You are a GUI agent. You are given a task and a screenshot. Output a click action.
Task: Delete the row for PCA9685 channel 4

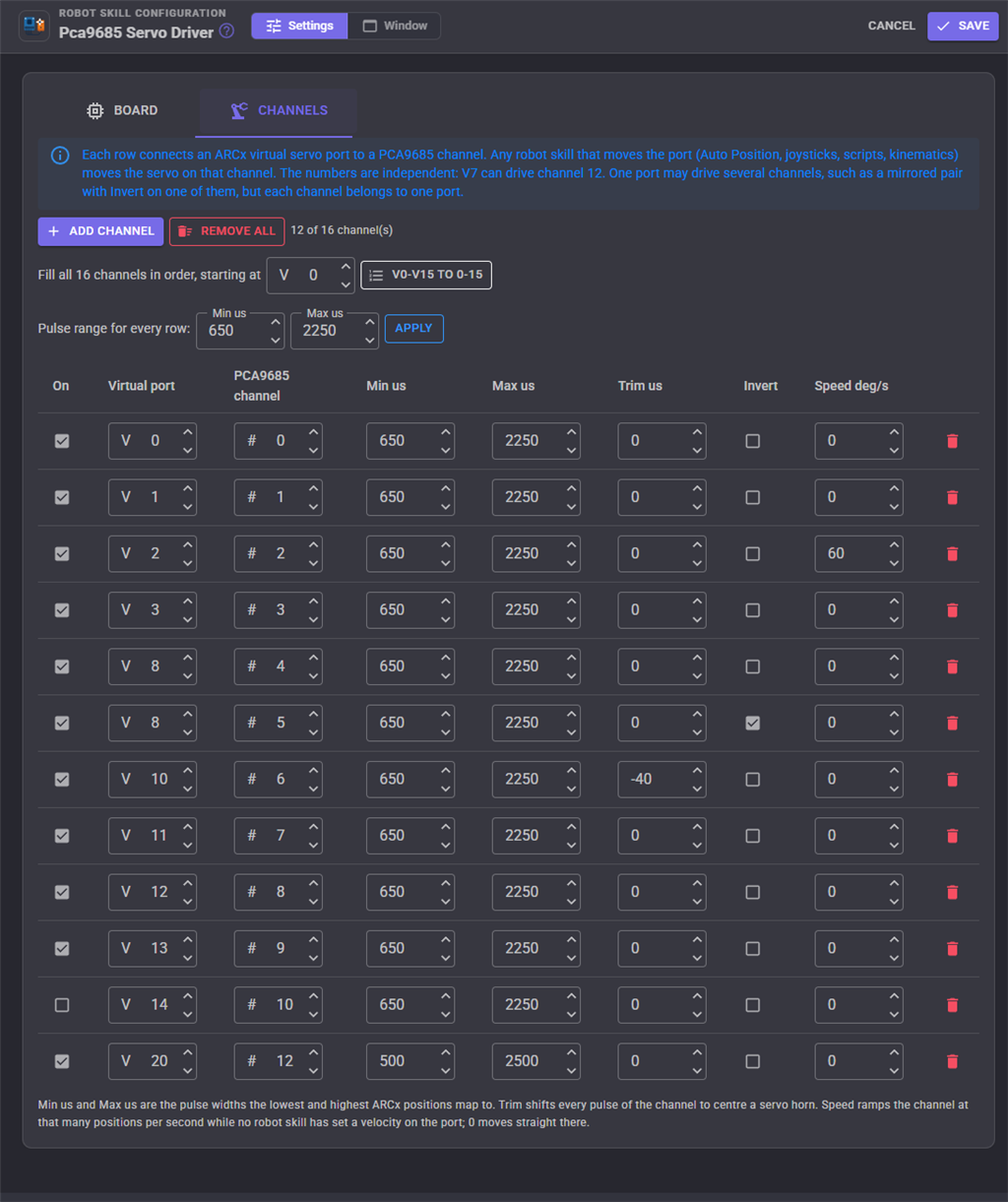[x=952, y=666]
